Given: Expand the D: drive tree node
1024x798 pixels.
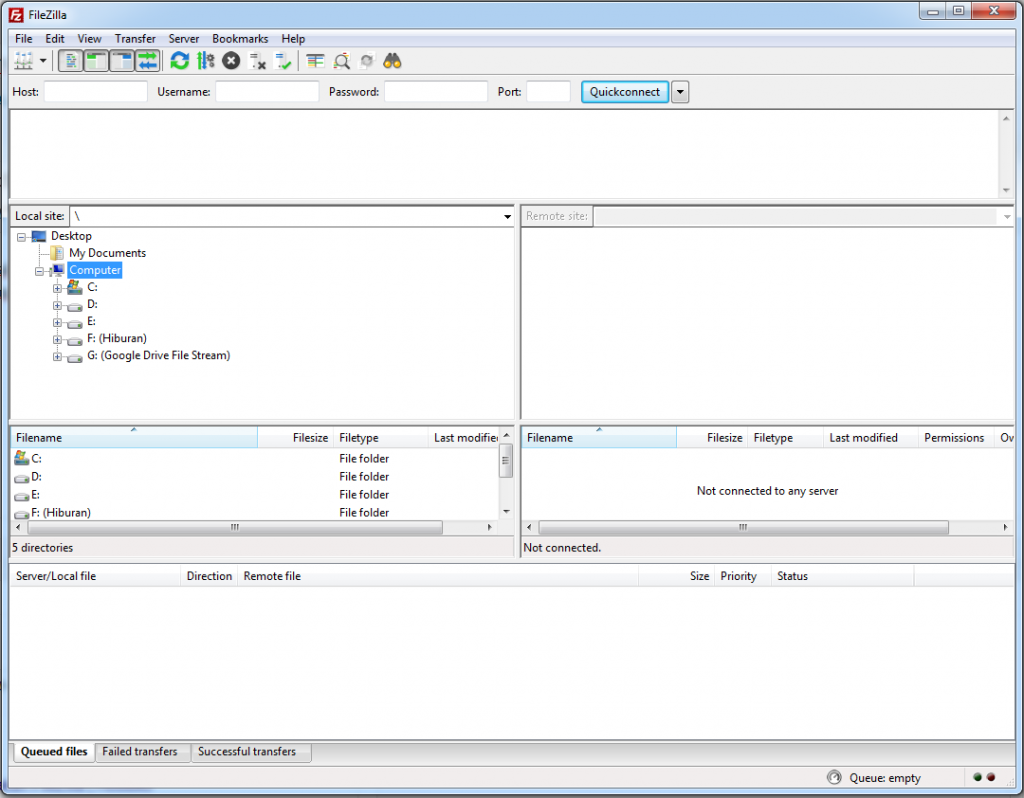Looking at the screenshot, I should click(x=57, y=305).
